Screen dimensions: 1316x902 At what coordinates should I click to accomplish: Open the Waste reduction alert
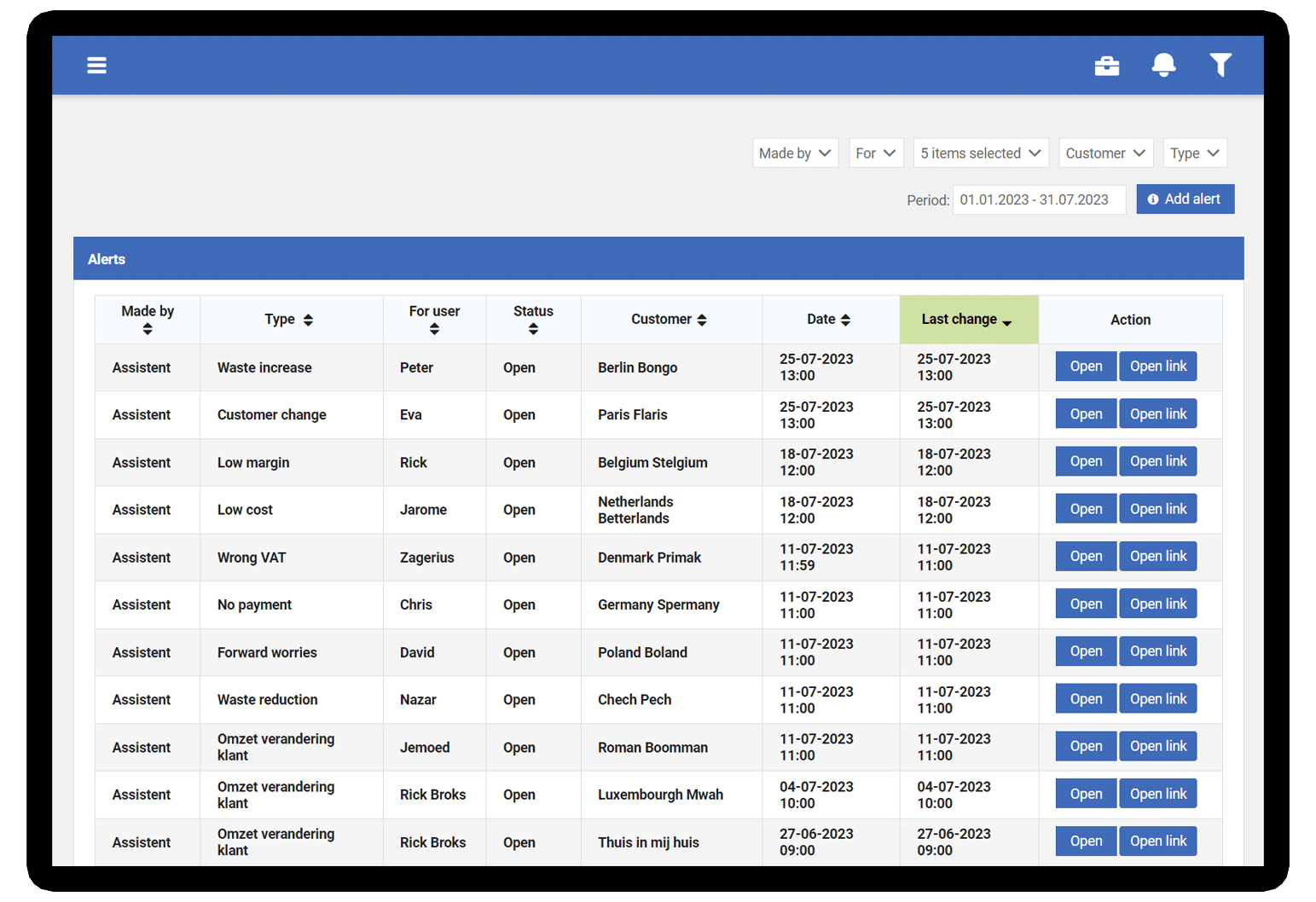tap(1086, 699)
